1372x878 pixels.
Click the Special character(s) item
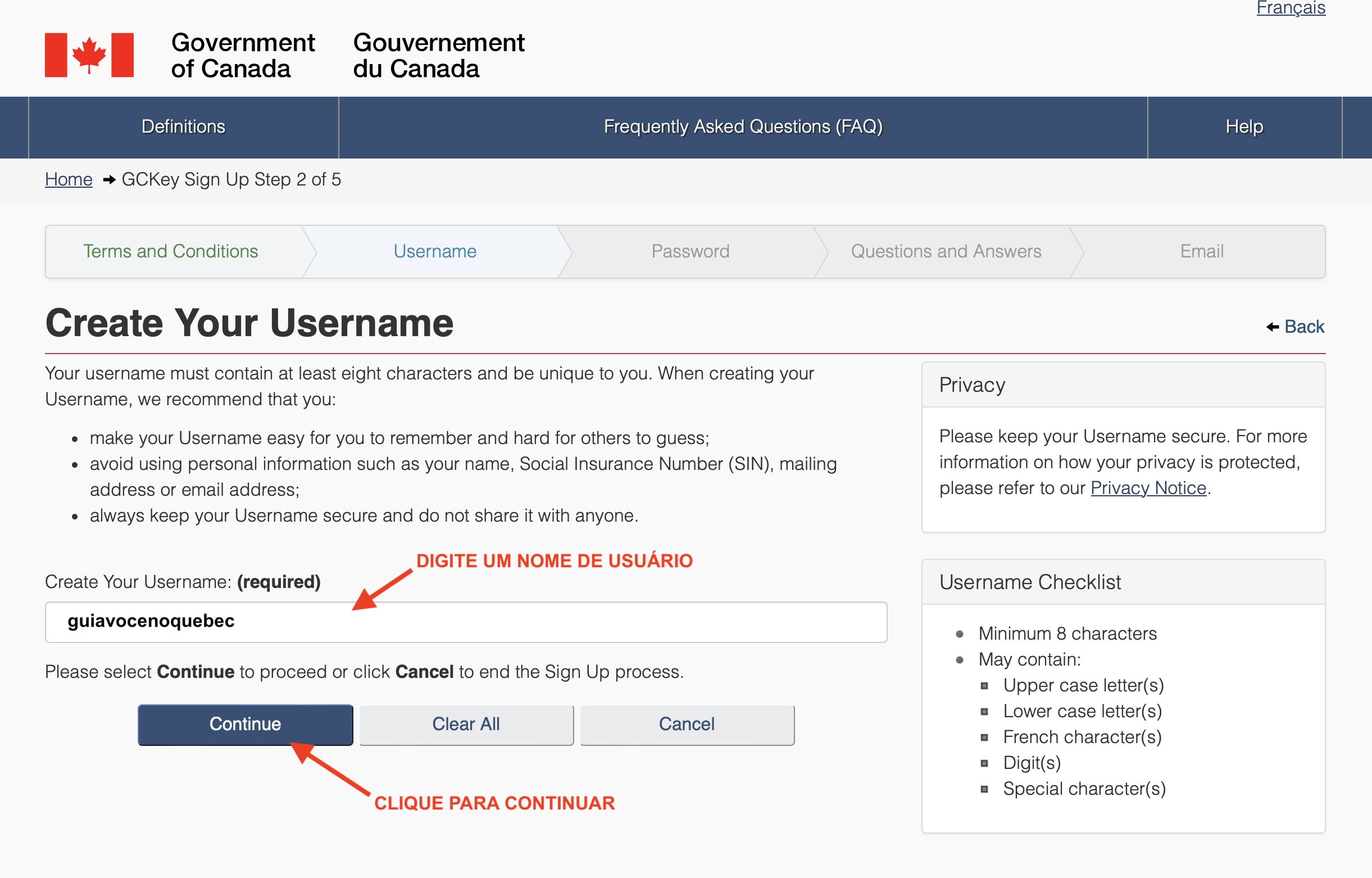point(1084,789)
